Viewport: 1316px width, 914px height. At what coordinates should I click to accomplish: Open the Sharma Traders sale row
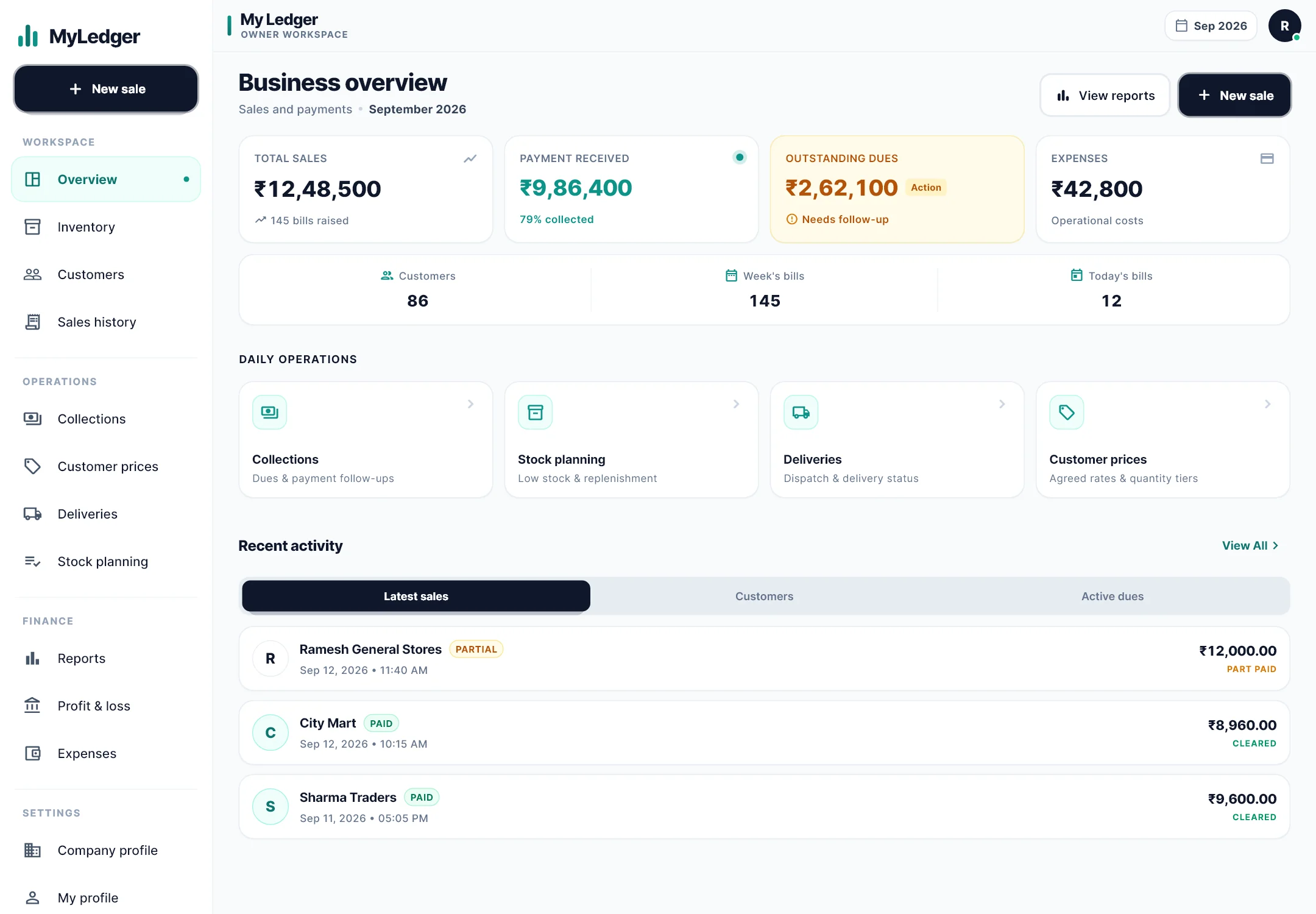tap(764, 807)
